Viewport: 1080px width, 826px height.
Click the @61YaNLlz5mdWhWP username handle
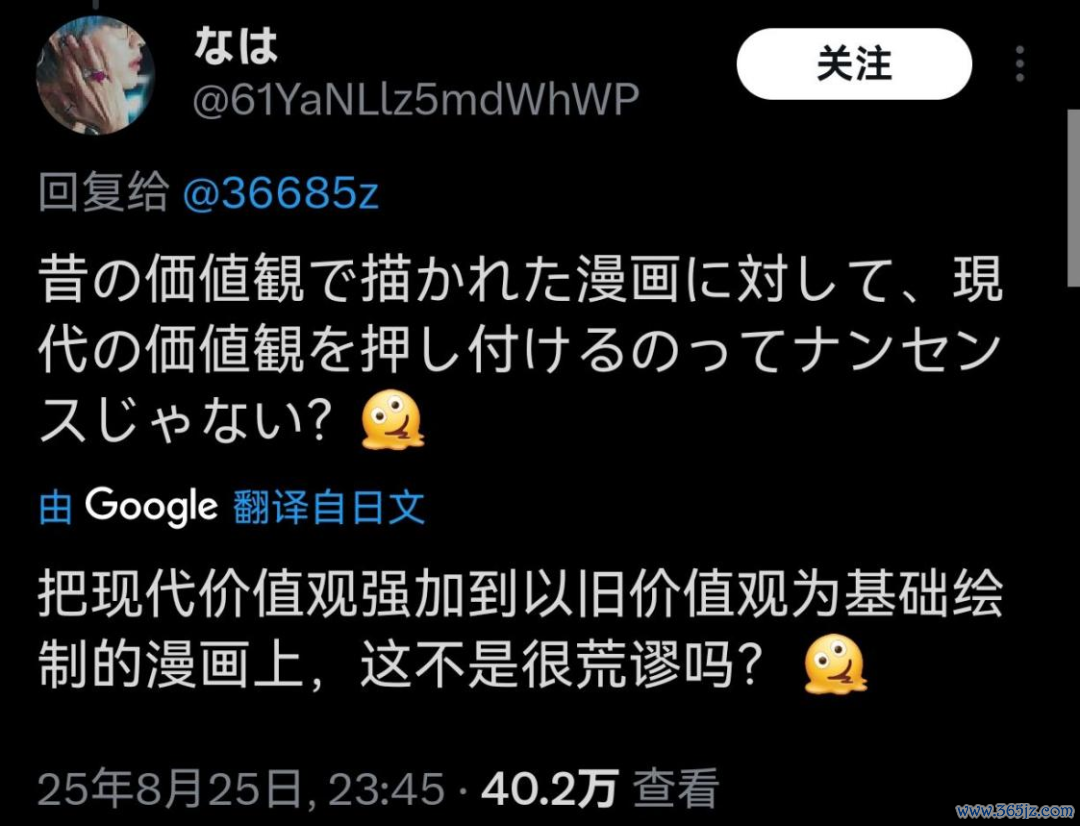tap(415, 100)
